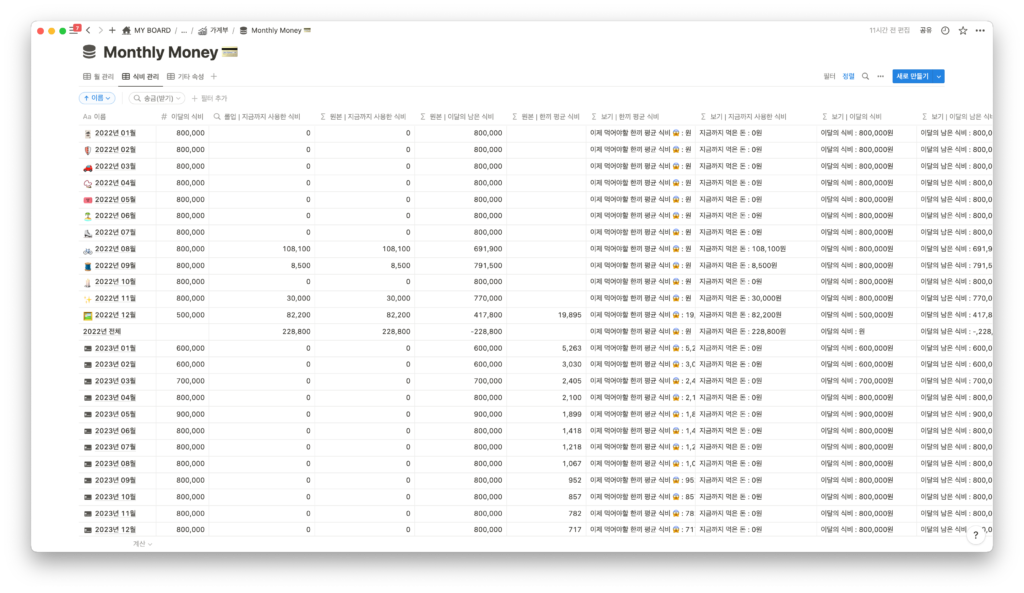Switch to the 기타 속성 view tab

coord(185,76)
